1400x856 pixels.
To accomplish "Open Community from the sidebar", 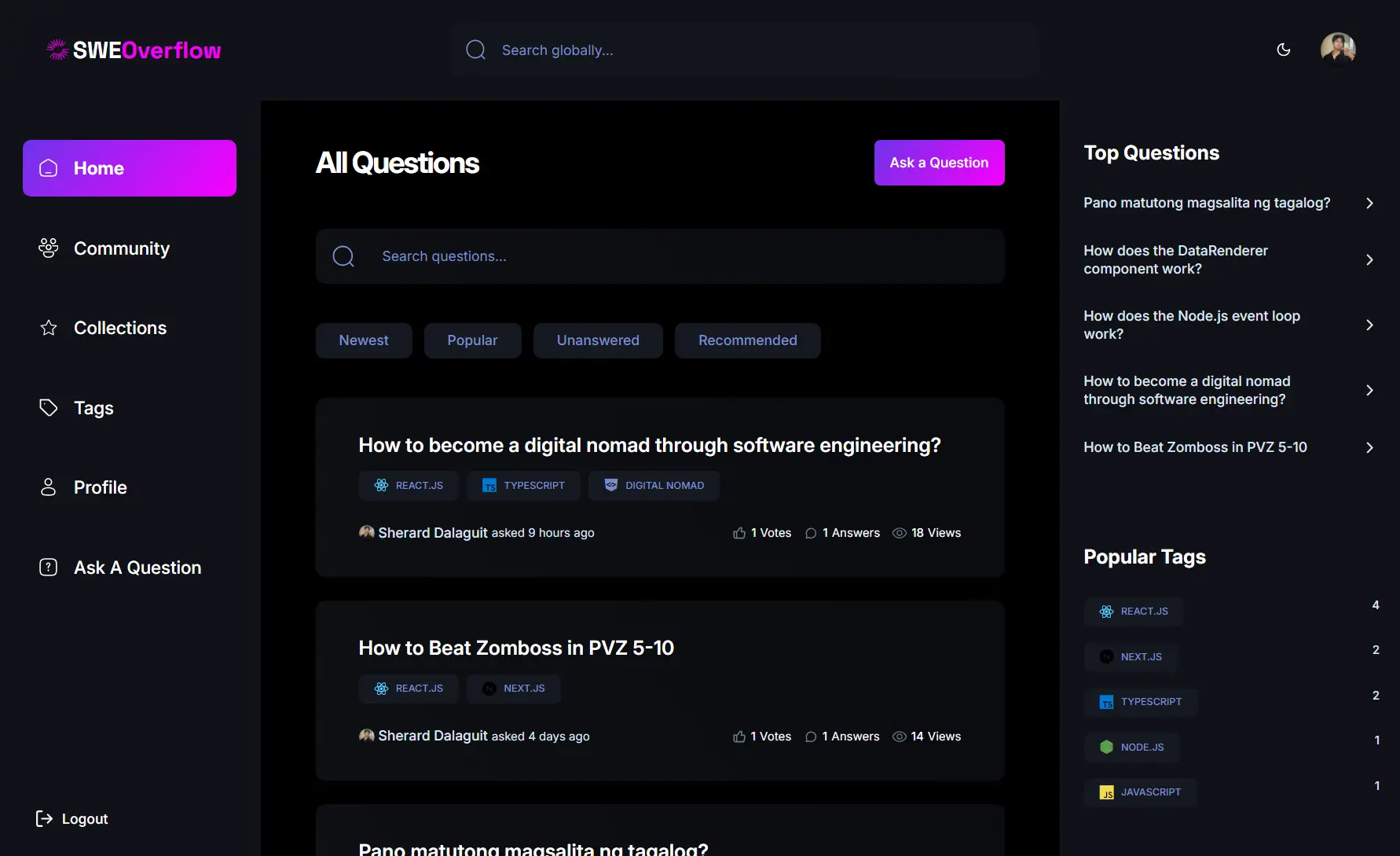I will [x=121, y=248].
